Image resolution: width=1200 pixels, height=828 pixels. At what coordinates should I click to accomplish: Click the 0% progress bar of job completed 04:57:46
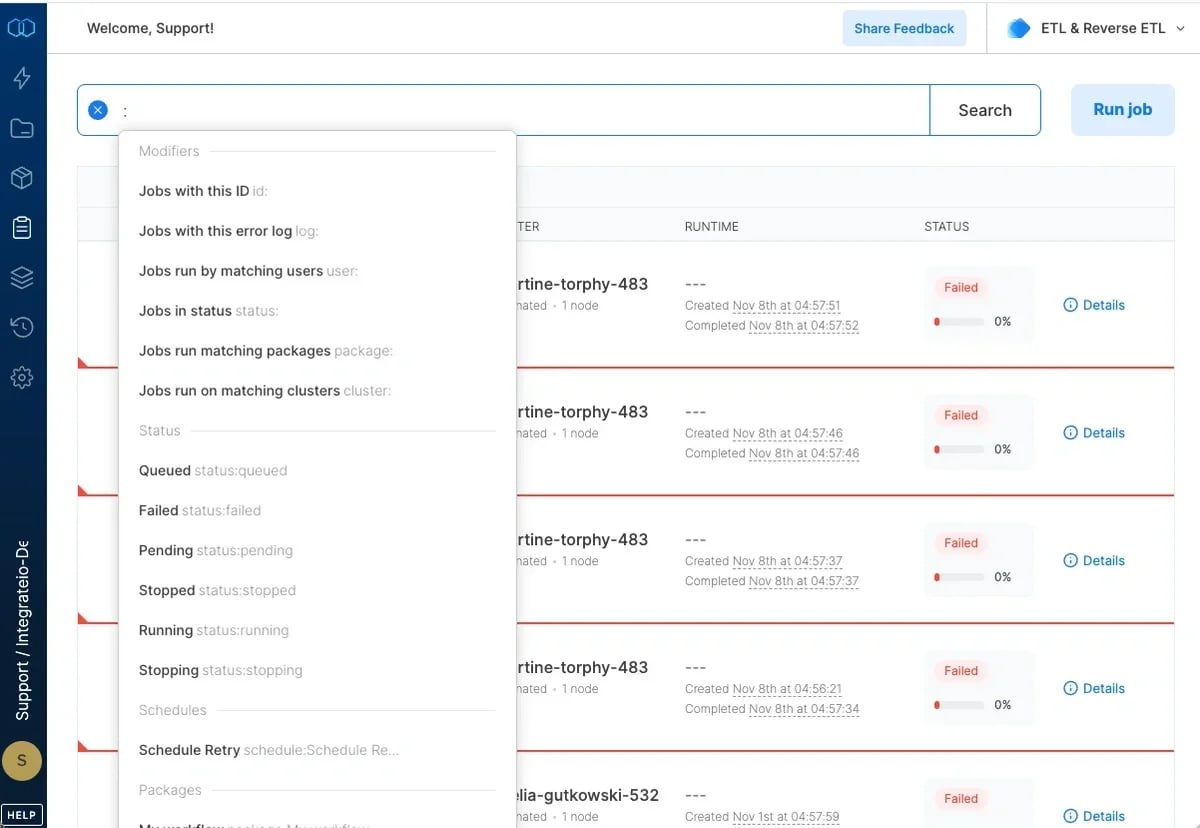(959, 450)
